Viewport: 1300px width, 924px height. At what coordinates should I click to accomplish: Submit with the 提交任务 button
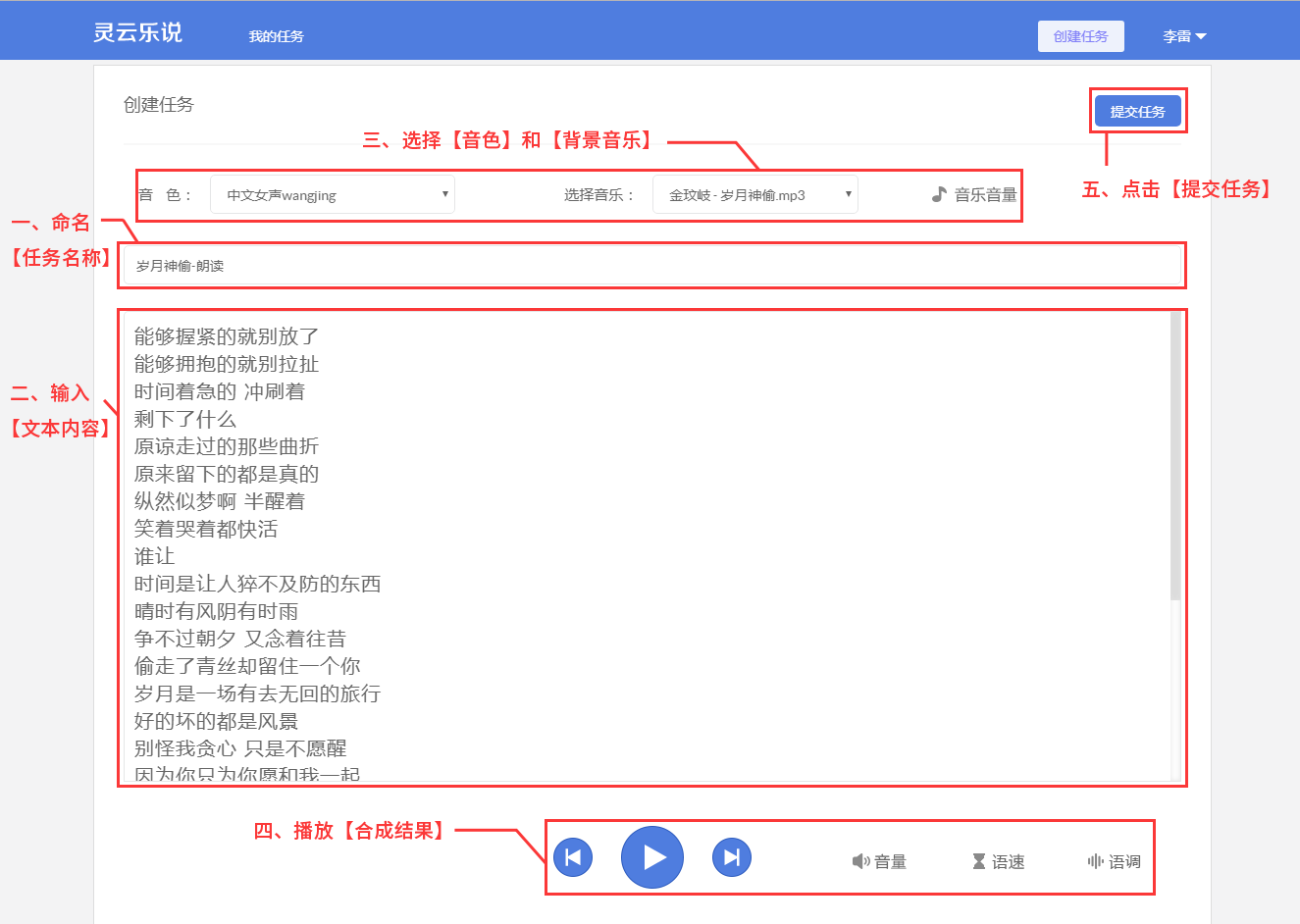(1137, 111)
